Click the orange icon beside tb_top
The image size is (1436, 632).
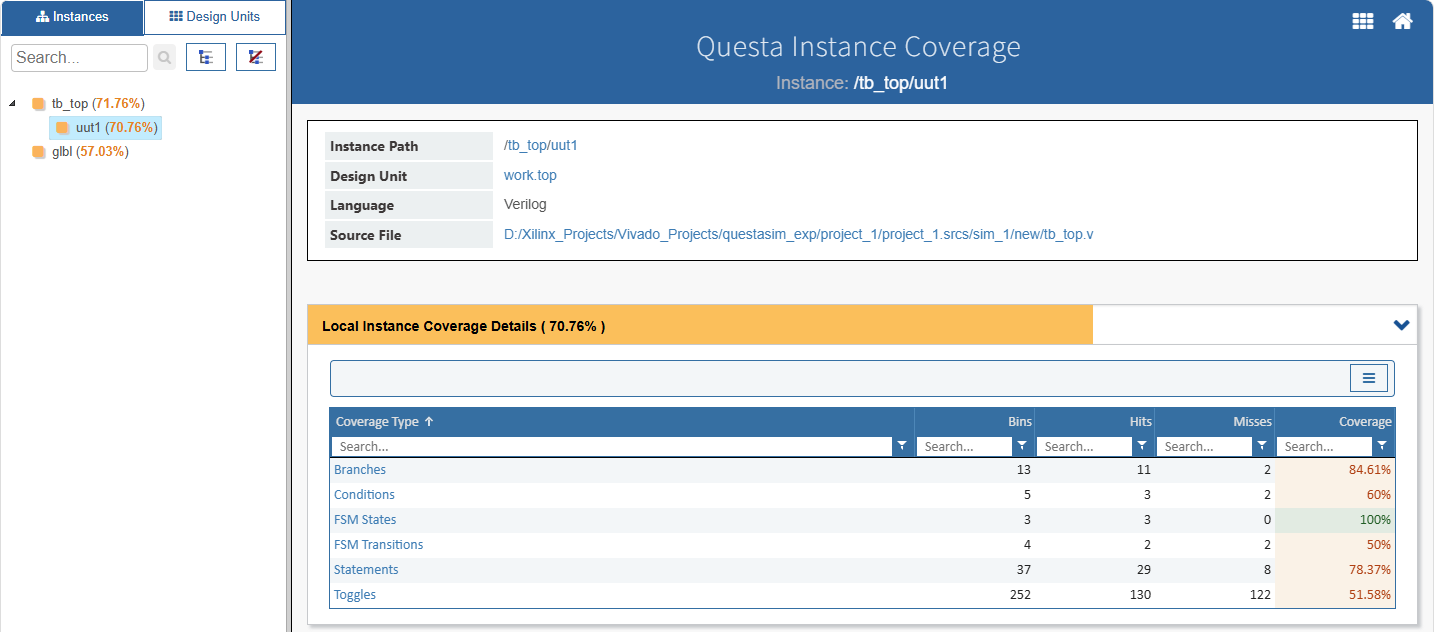(39, 104)
